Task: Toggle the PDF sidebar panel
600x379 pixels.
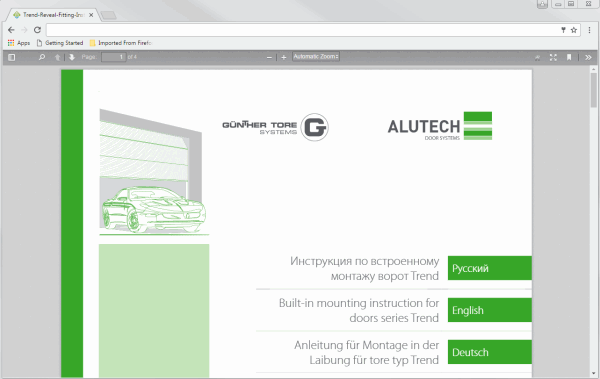Action: [x=12, y=57]
